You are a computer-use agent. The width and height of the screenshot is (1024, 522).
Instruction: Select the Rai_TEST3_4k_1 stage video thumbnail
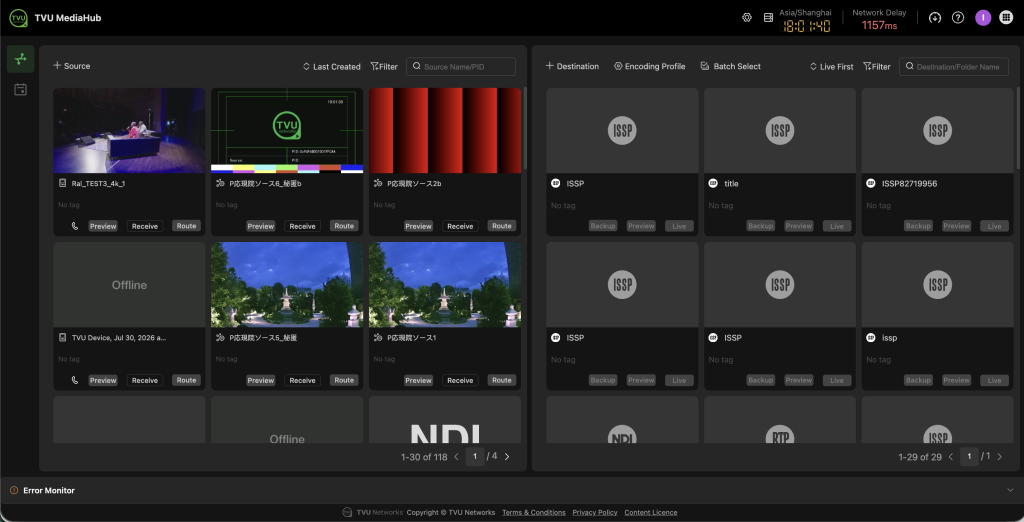click(129, 131)
